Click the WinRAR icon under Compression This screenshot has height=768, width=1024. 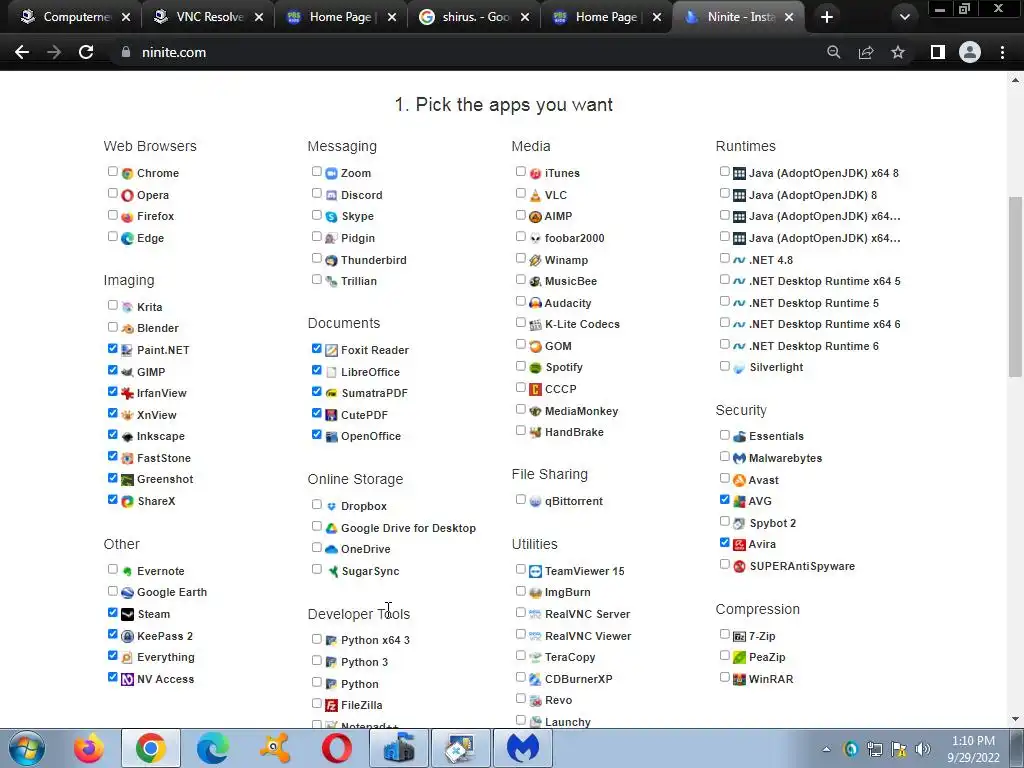click(x=739, y=679)
